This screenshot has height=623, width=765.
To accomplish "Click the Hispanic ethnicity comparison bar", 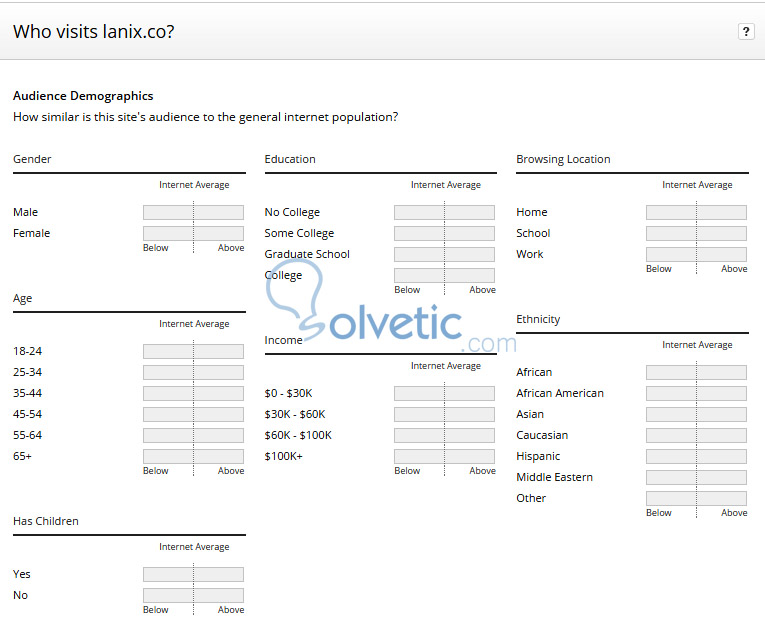I will (696, 456).
